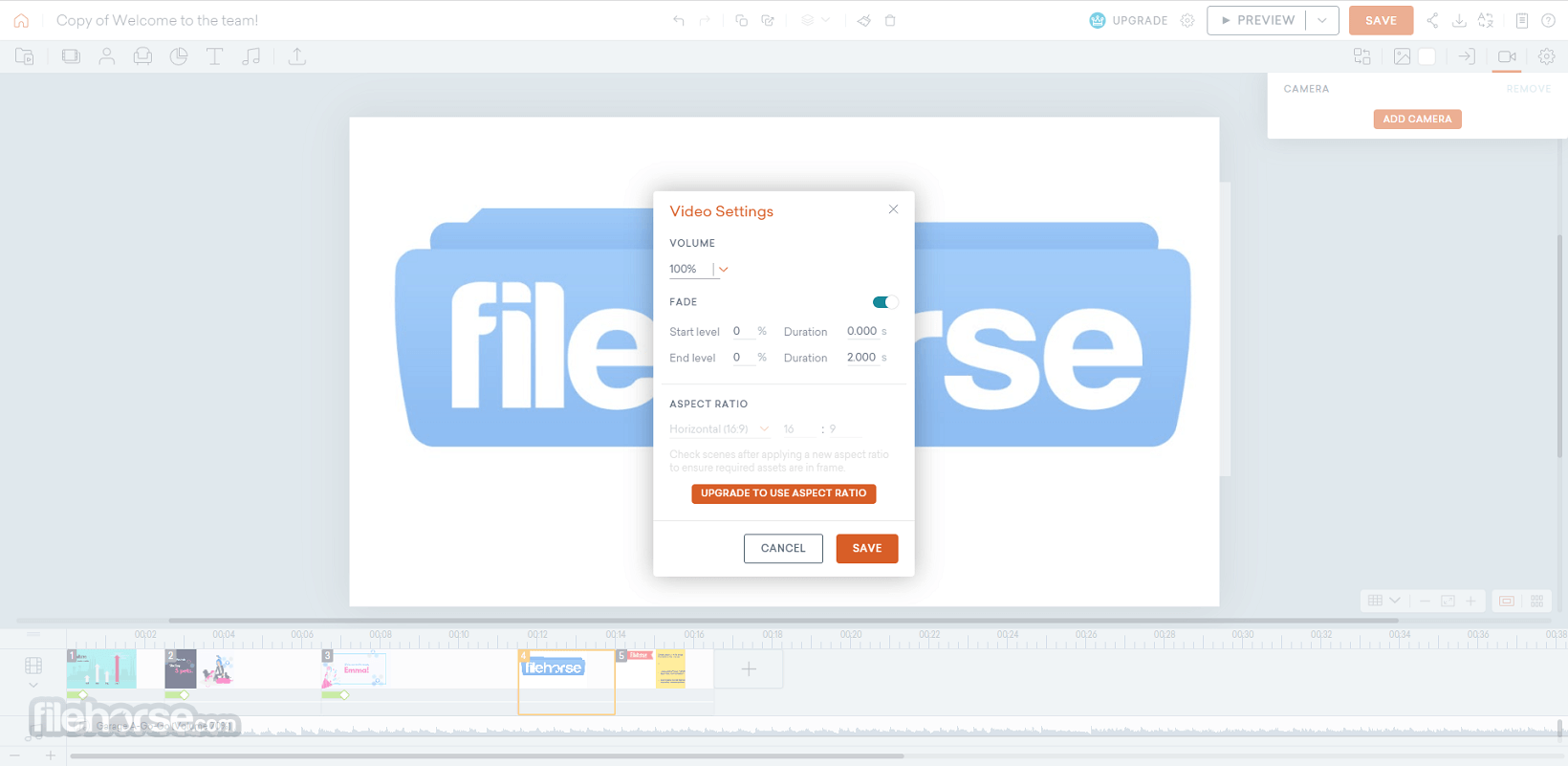Go to the home dashboard icon
This screenshot has height=766, width=1568.
21,20
